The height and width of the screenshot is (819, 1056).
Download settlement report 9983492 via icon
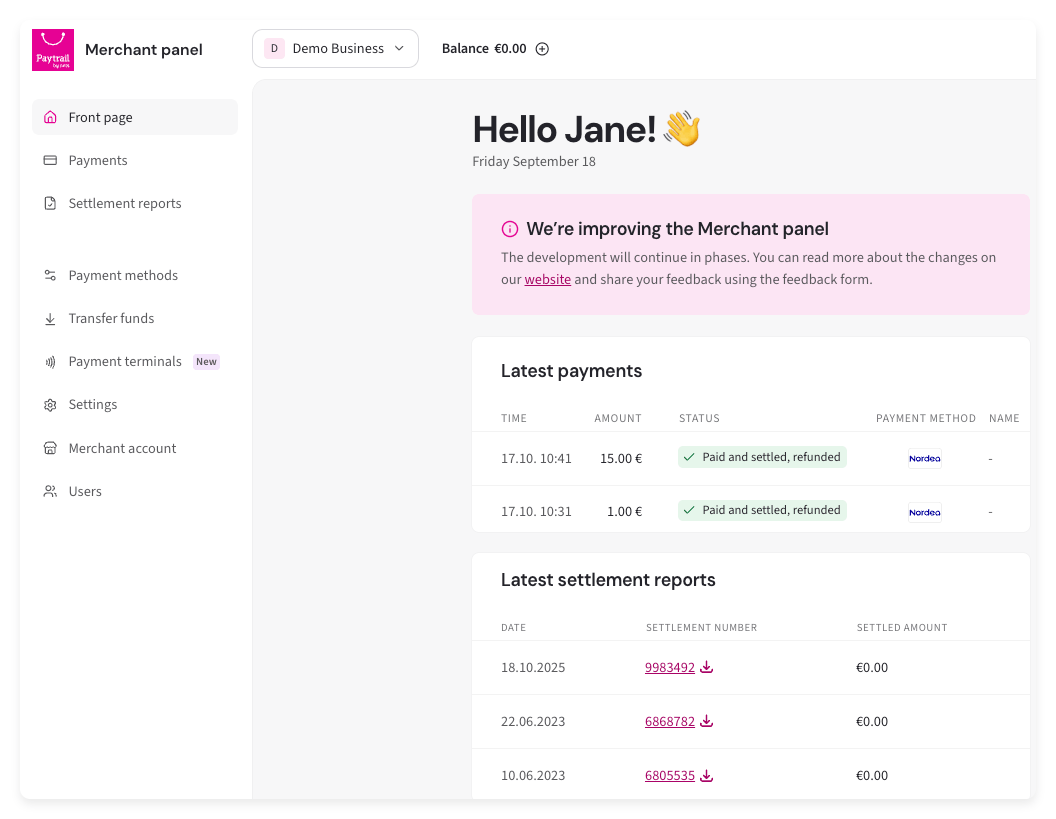point(706,667)
